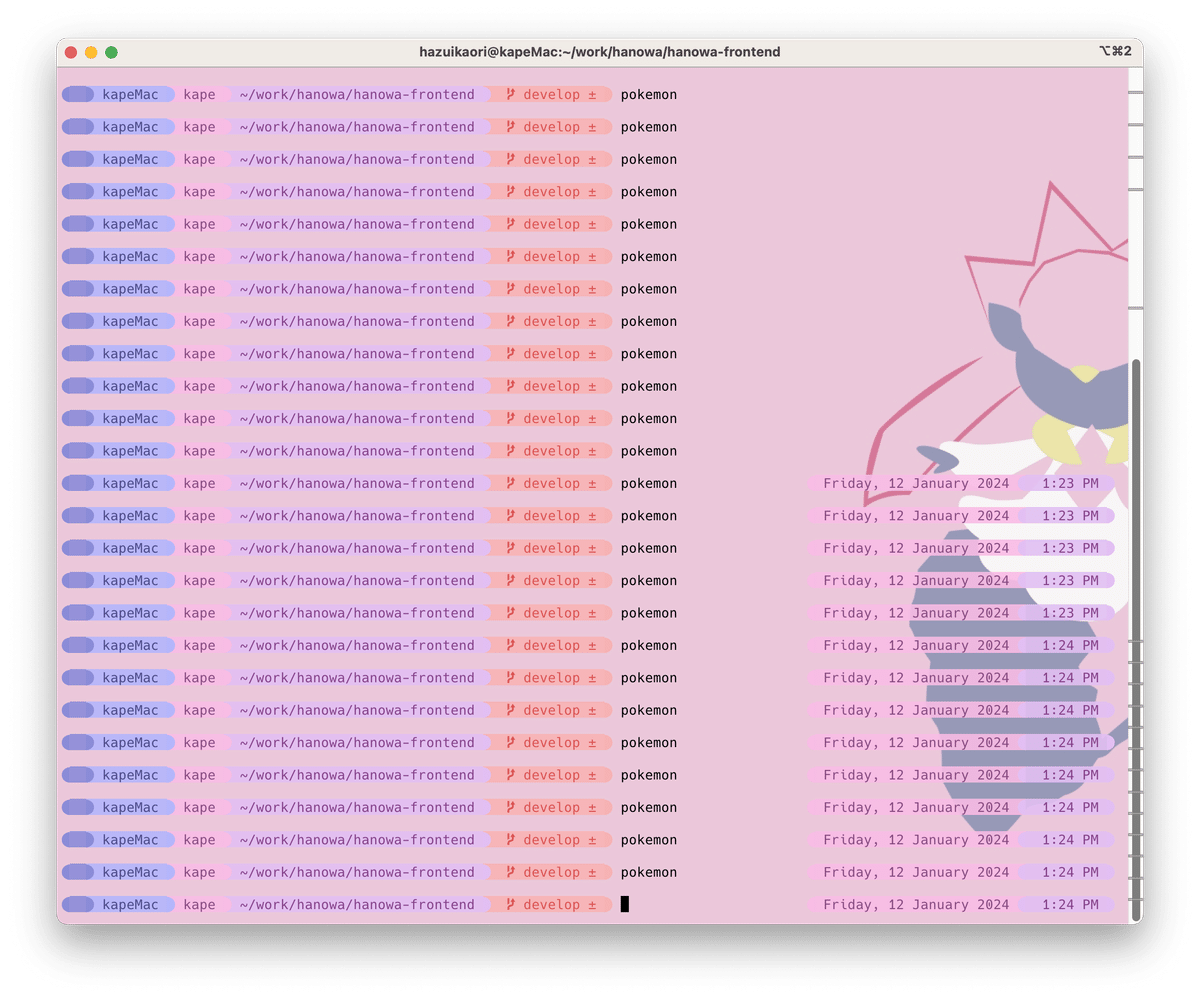This screenshot has height=999, width=1200.
Task: Click the 1:24 PM time on the empty prompt line
Action: [x=1070, y=905]
